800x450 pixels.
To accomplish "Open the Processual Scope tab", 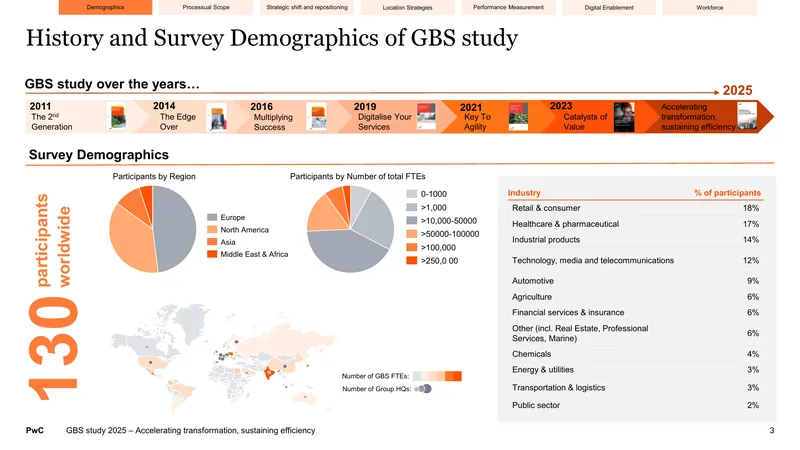I will pos(206,7).
